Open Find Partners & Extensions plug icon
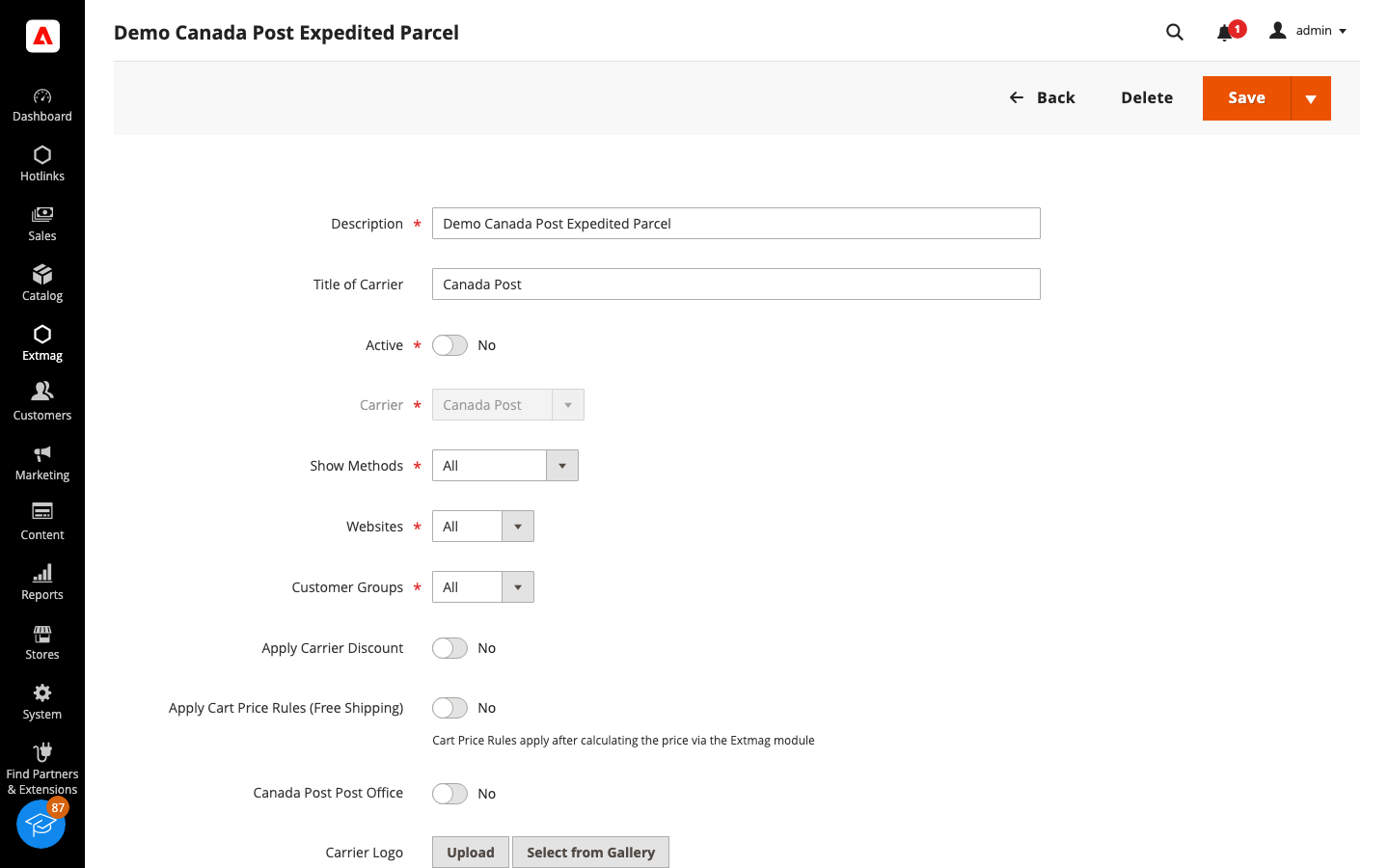This screenshot has width=1389, height=868. [42, 752]
